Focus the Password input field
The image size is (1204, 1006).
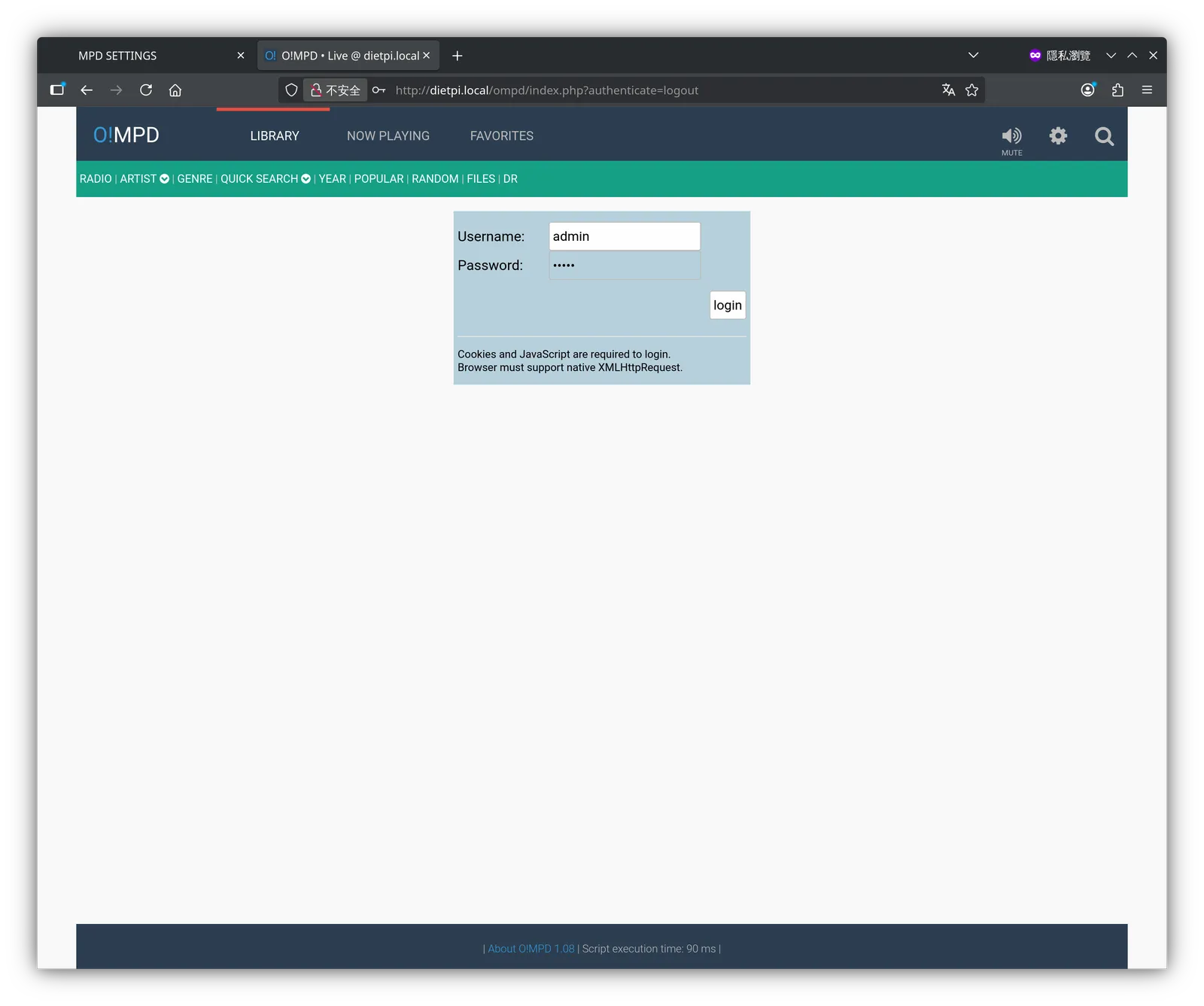coord(625,266)
